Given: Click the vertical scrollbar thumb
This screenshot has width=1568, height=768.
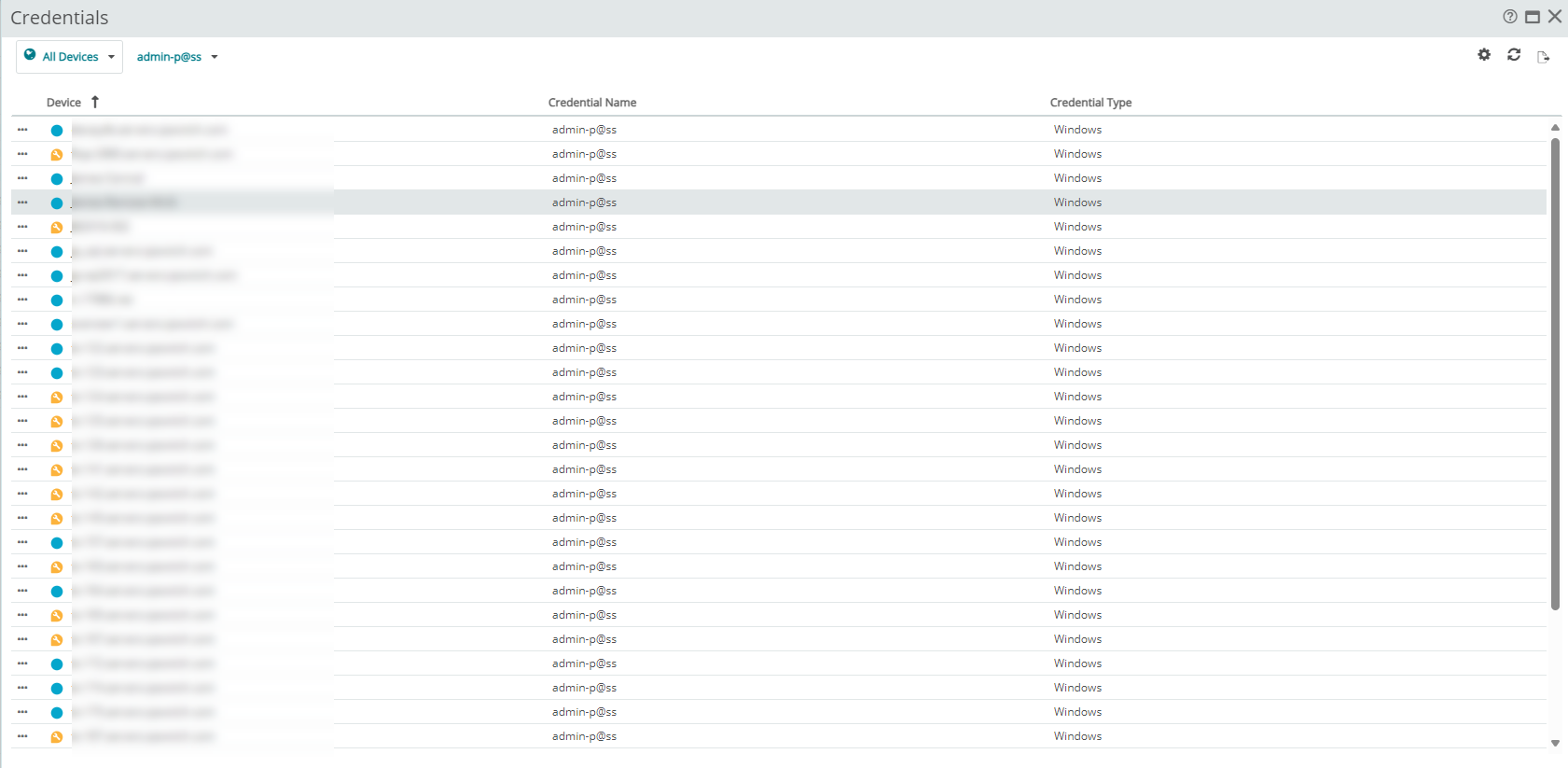Looking at the screenshot, I should point(1555,373).
